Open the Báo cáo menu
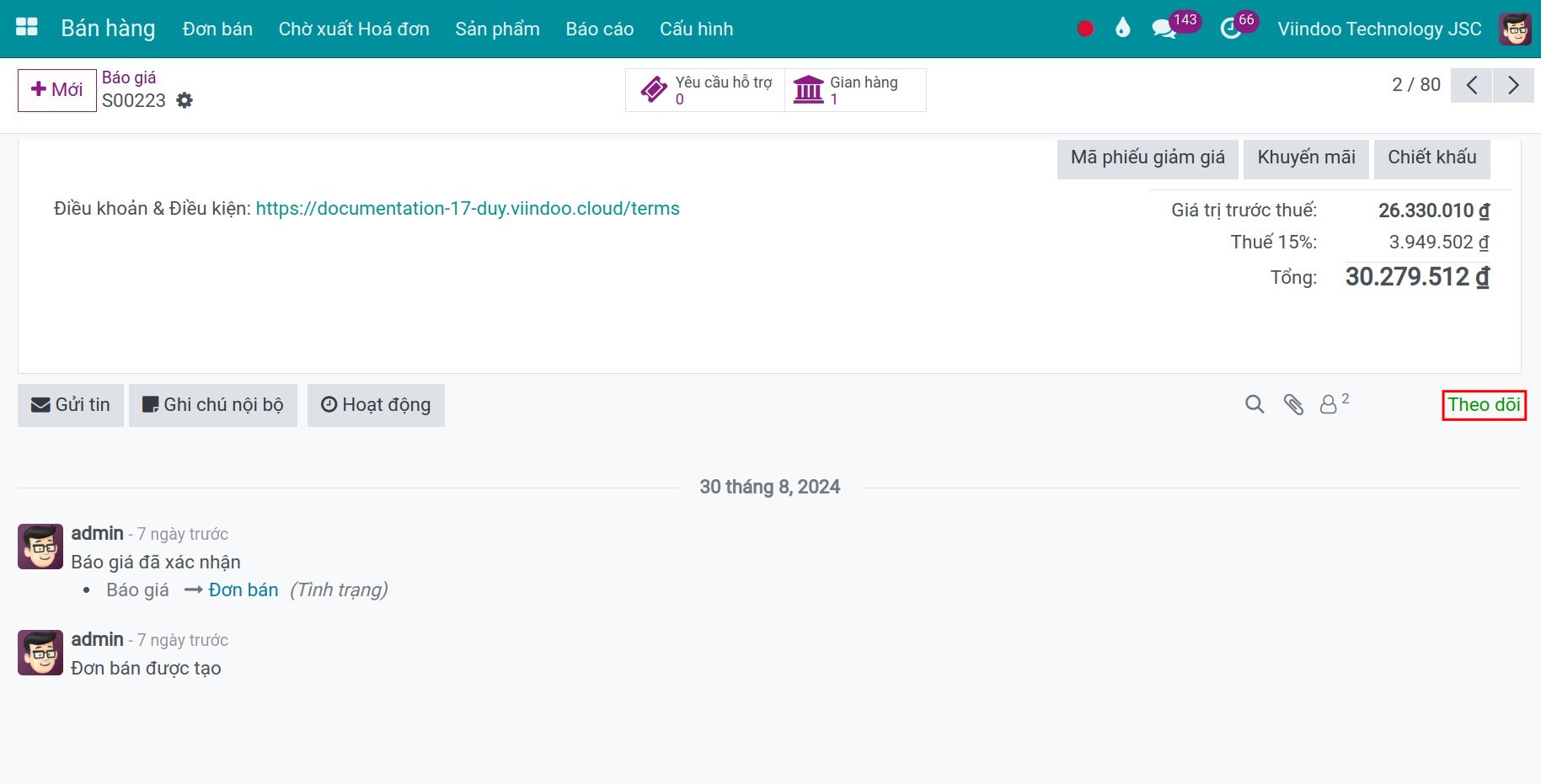 tap(600, 29)
